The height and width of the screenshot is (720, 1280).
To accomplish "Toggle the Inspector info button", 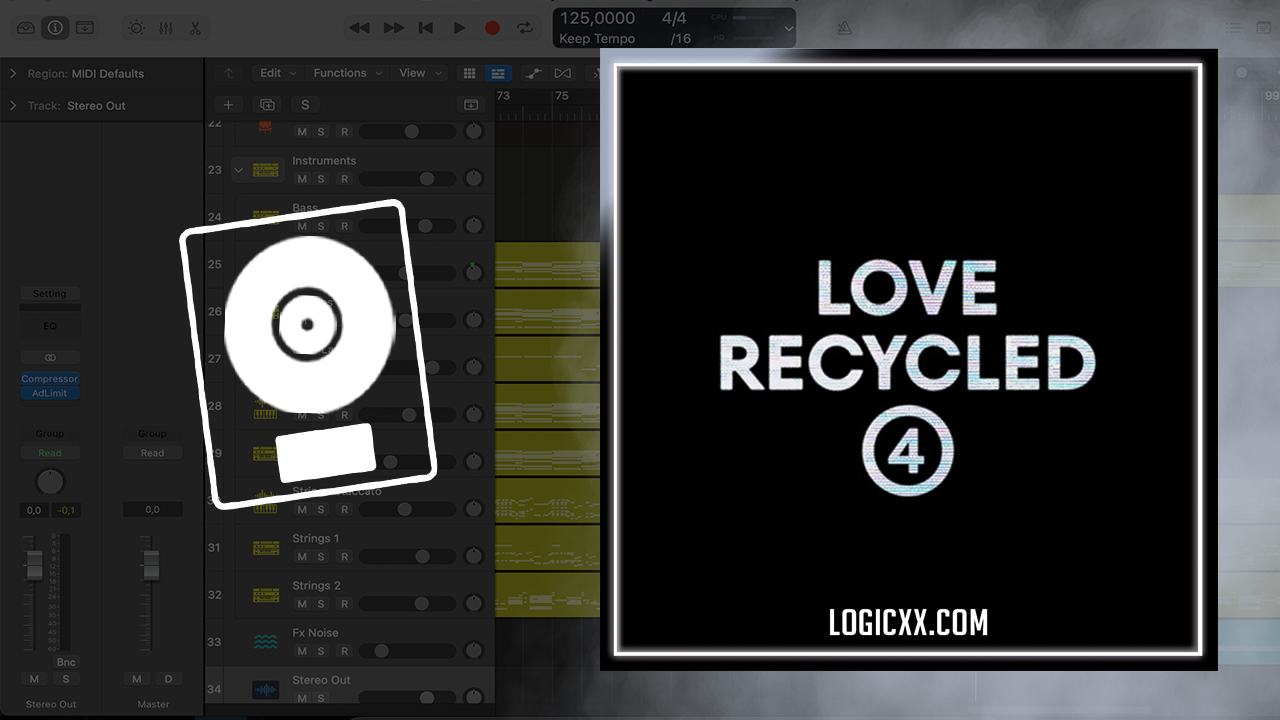I will [55, 28].
